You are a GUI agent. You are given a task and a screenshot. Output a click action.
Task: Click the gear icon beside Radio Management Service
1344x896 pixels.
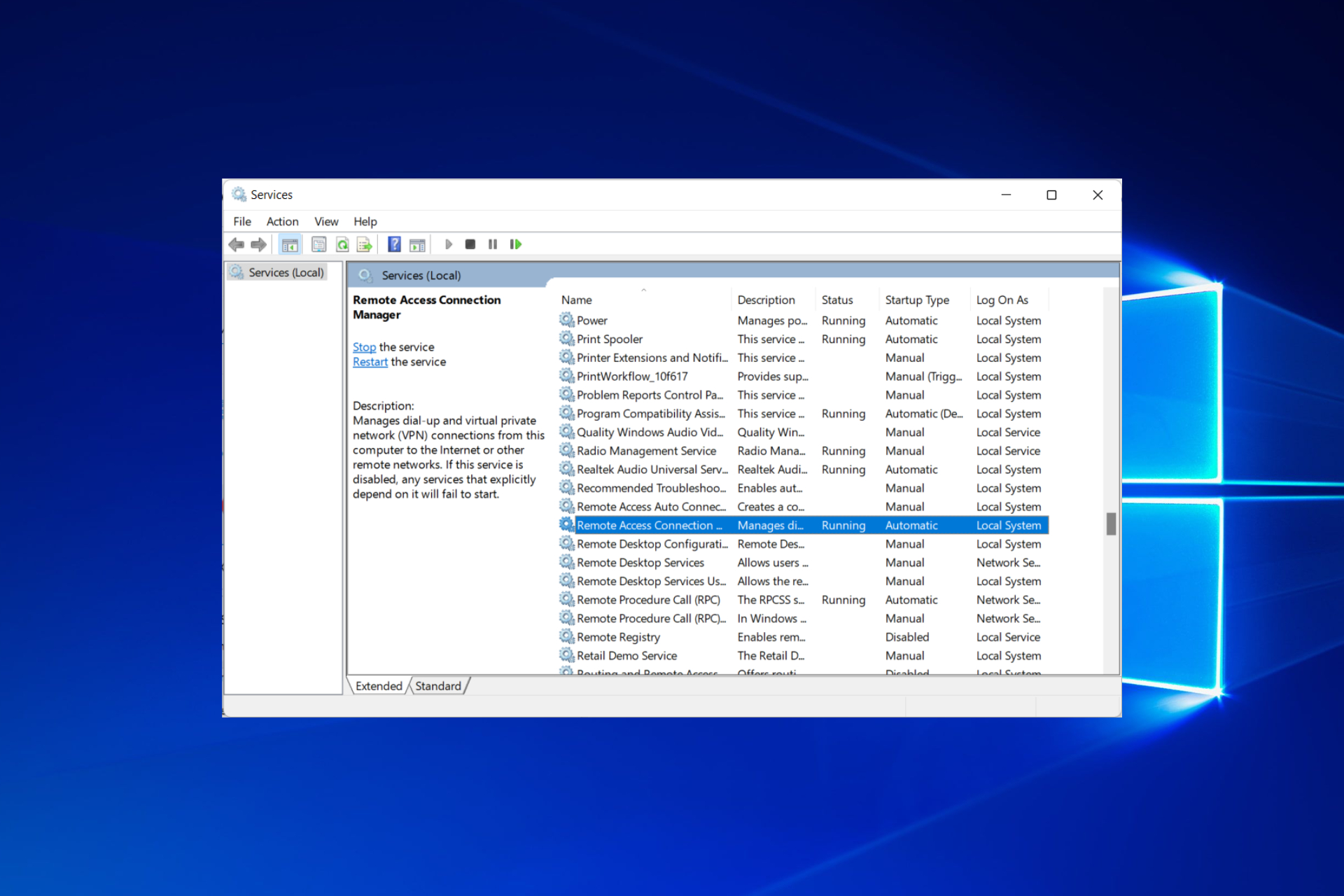point(566,451)
